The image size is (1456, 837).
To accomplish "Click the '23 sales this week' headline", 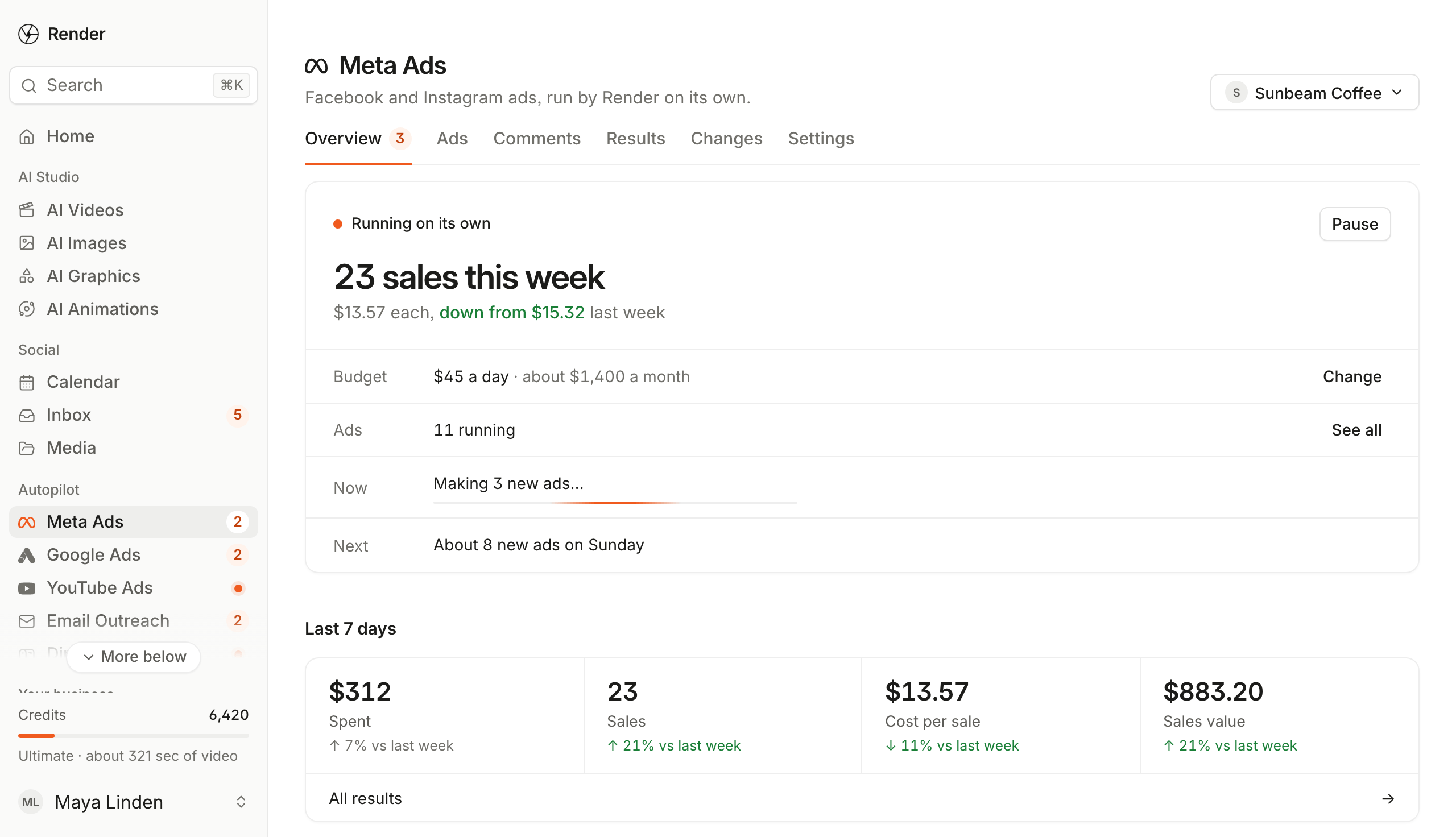I will pos(469,277).
